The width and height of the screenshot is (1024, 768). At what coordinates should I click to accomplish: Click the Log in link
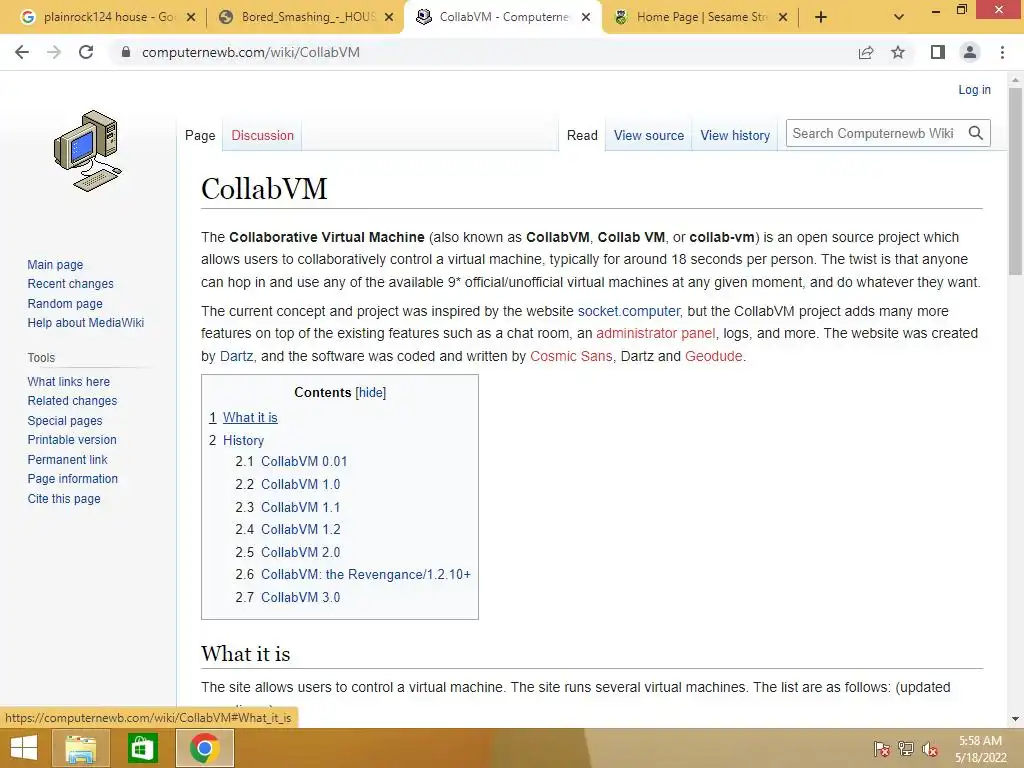(x=974, y=89)
